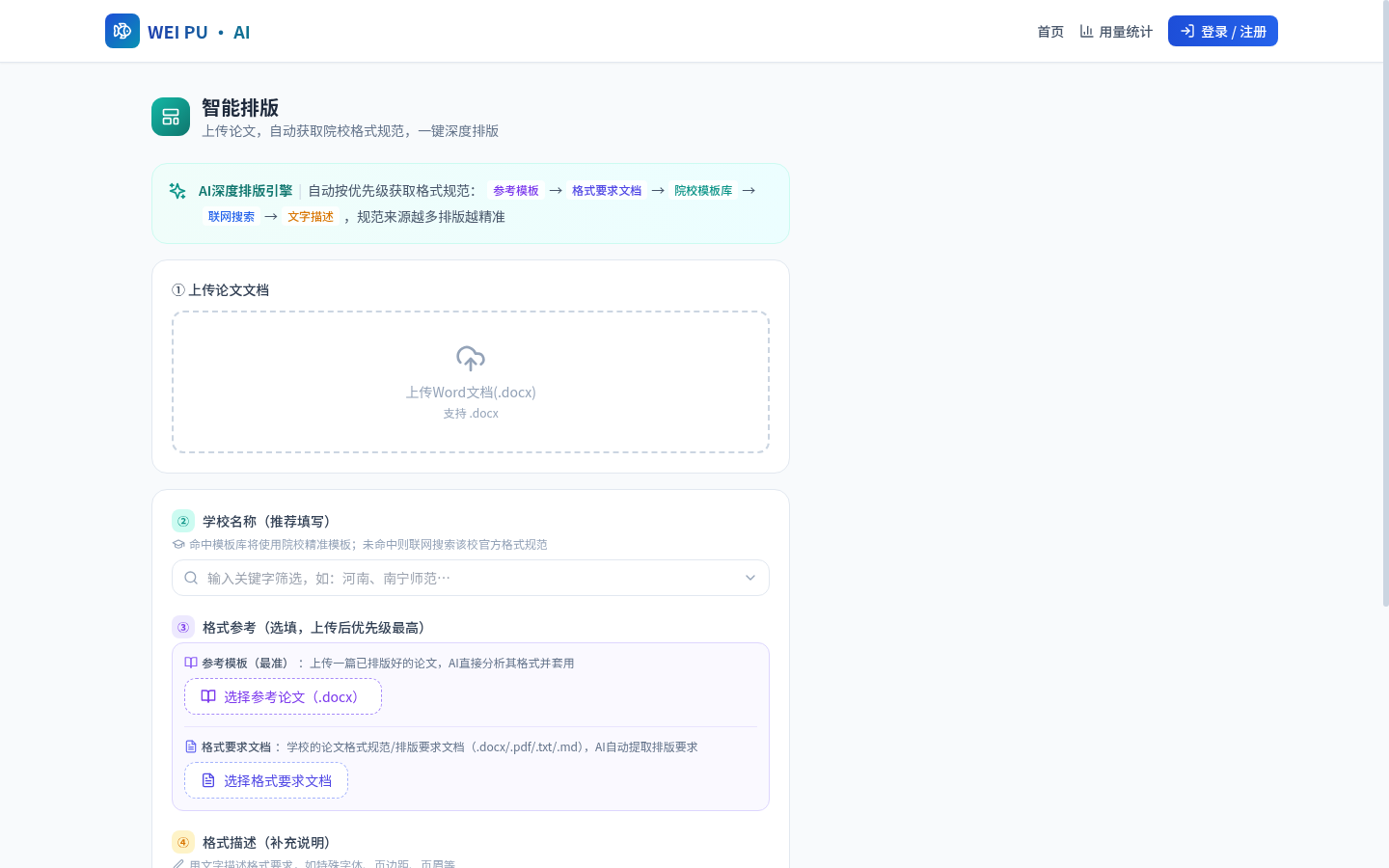Click the smart layout green icon
The width and height of the screenshot is (1389, 868).
click(171, 117)
